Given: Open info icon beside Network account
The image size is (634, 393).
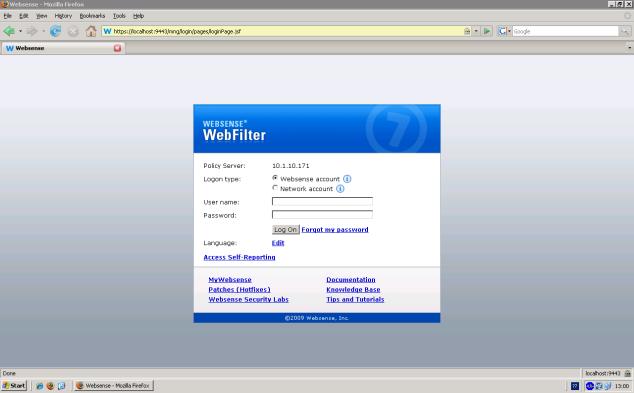Looking at the screenshot, I should (340, 189).
